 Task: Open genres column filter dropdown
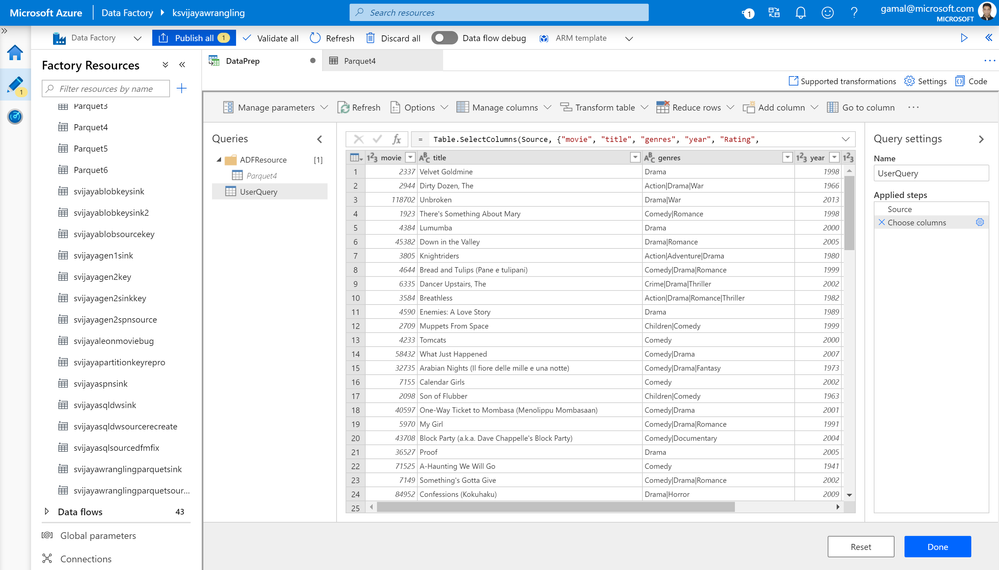click(x=787, y=157)
